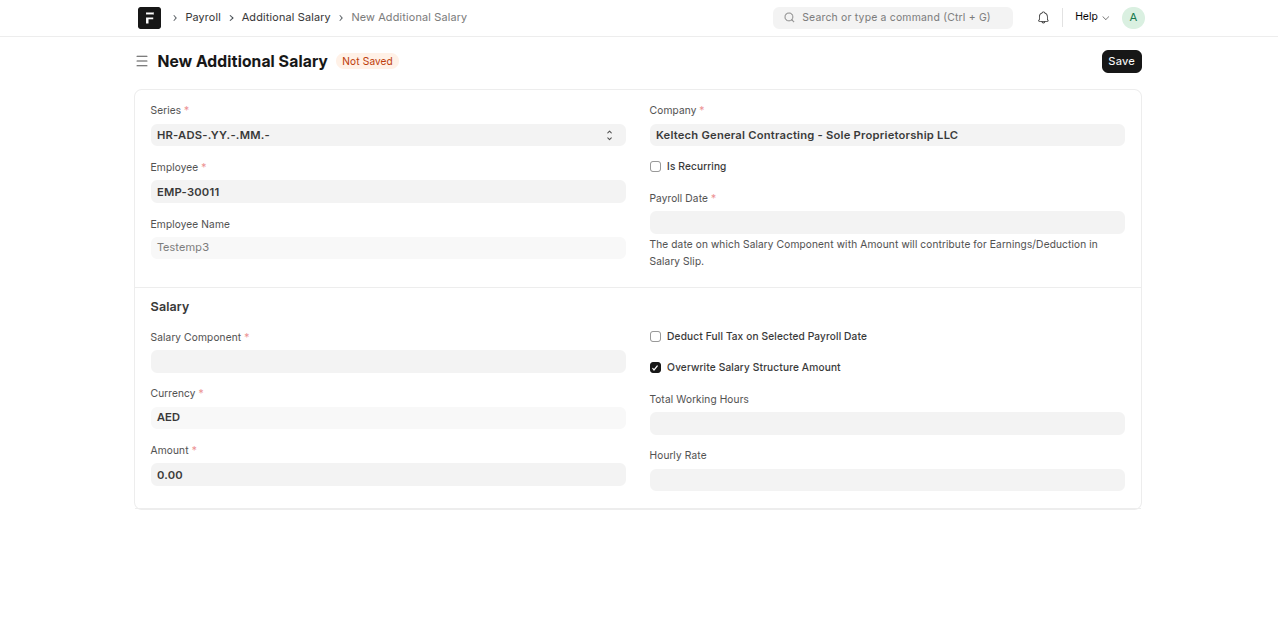Click the Employee field with EMP-30011

(387, 192)
